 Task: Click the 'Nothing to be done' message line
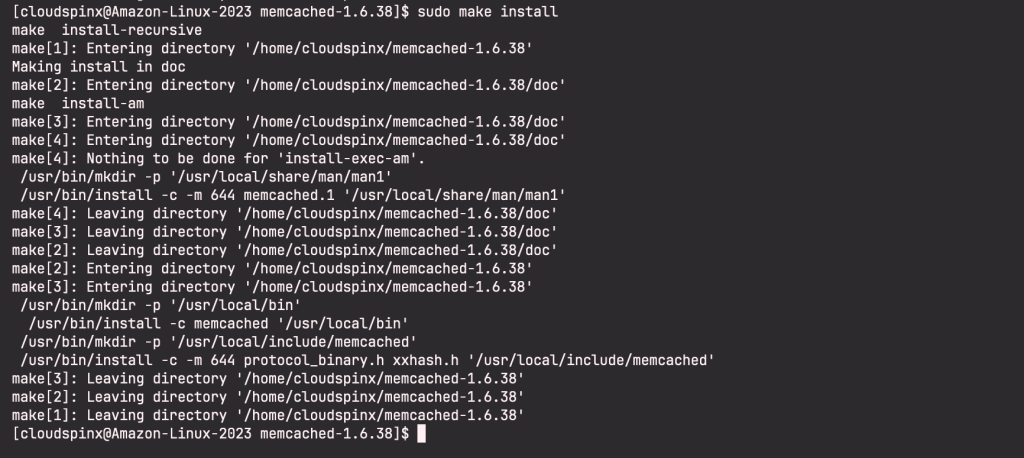click(x=218, y=158)
